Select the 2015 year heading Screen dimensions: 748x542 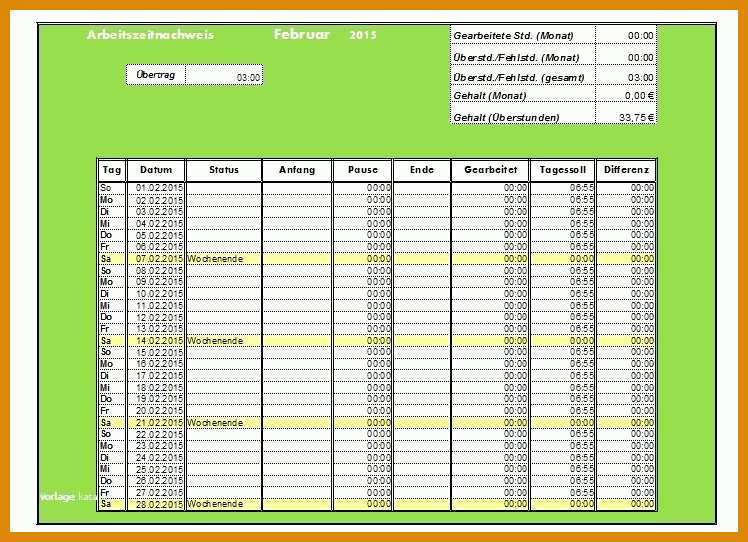coord(363,35)
